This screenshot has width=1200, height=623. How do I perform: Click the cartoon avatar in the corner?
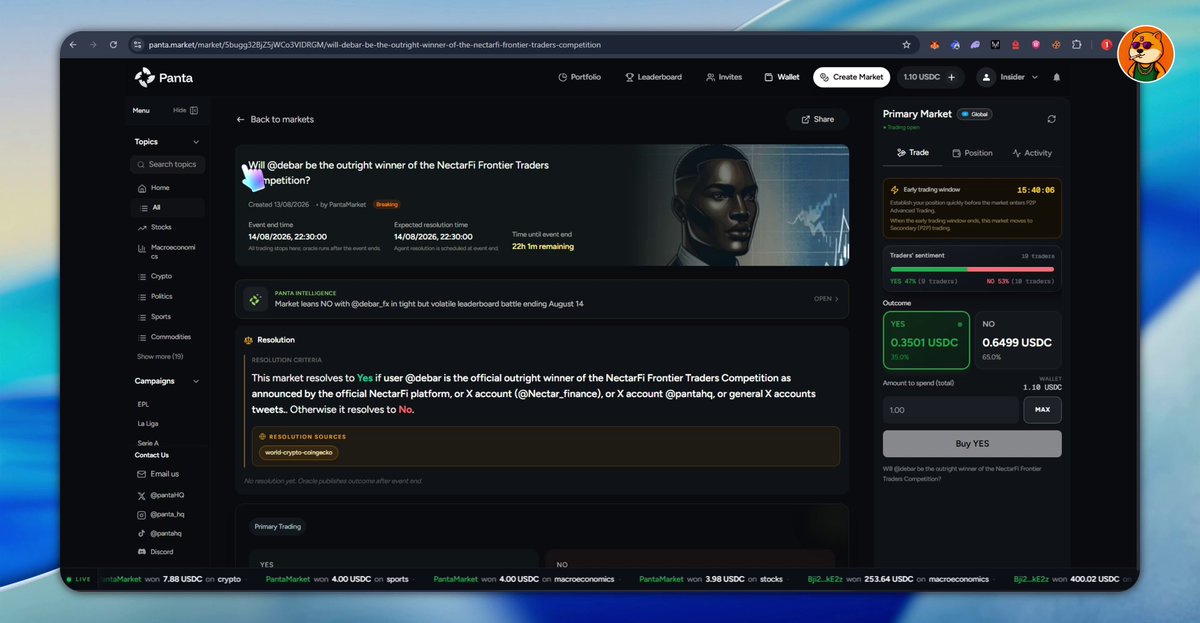coord(1145,55)
